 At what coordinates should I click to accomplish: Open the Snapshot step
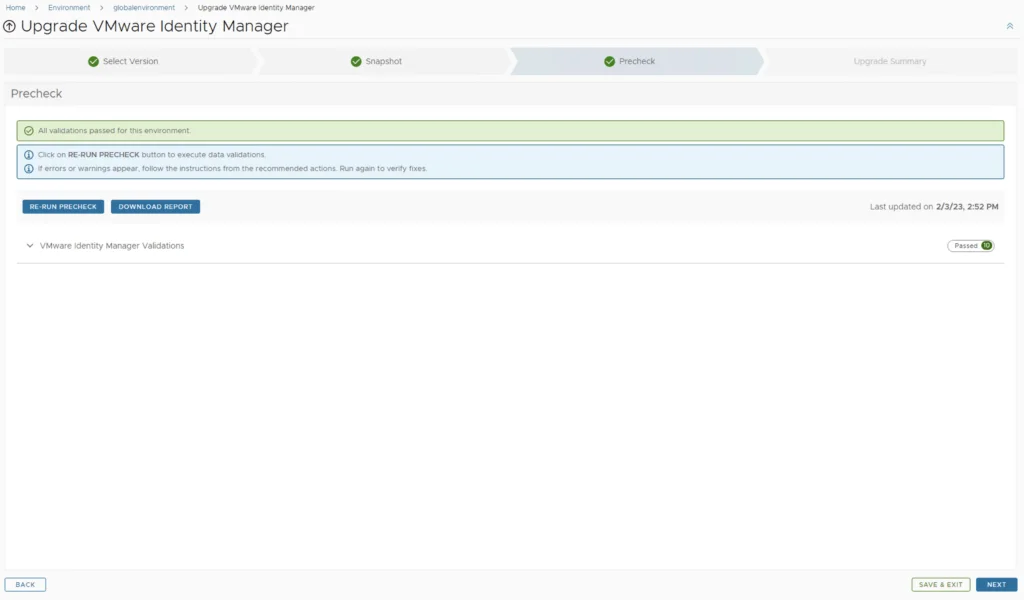tap(383, 61)
